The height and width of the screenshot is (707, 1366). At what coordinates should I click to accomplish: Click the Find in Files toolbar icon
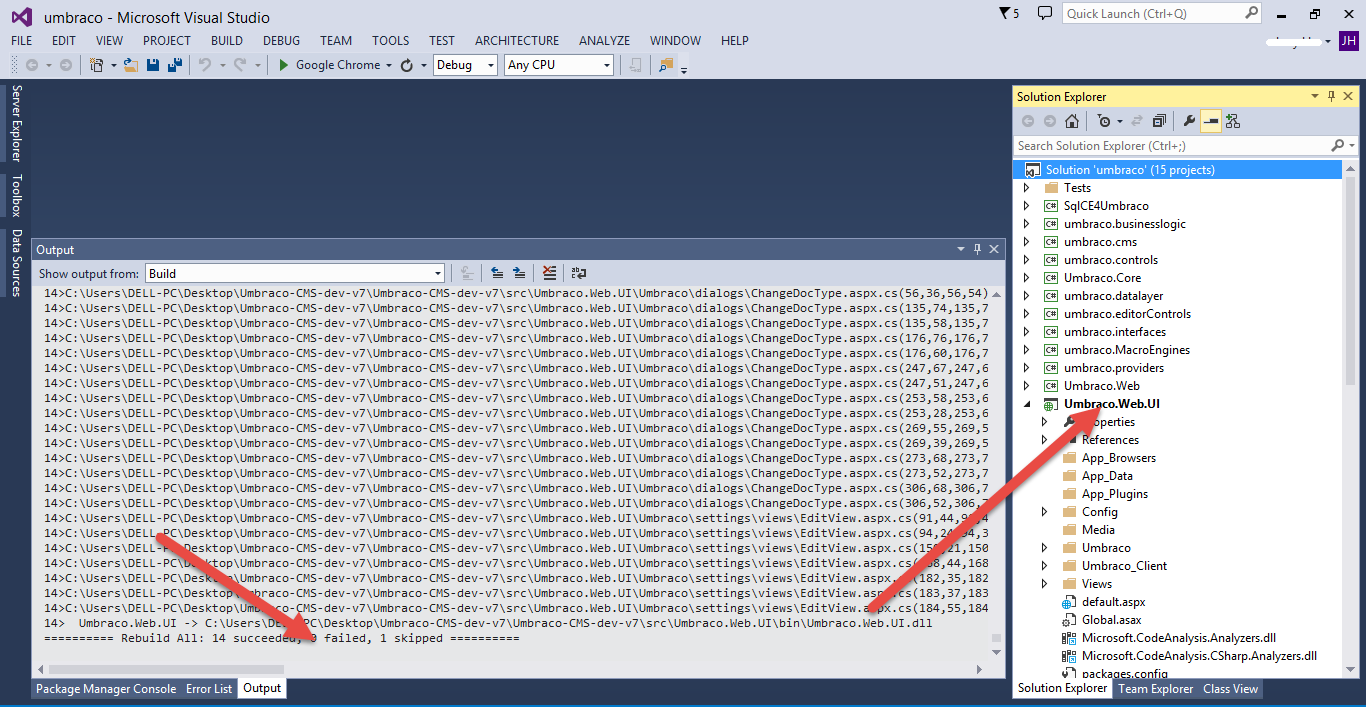coord(666,65)
